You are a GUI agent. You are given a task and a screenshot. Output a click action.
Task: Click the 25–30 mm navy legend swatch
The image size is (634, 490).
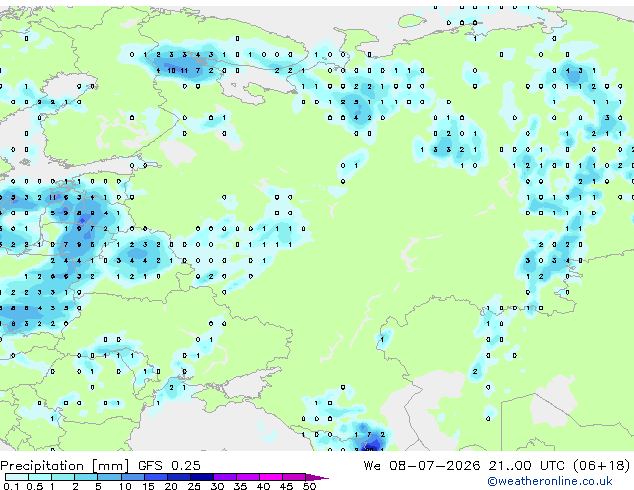[201, 477]
